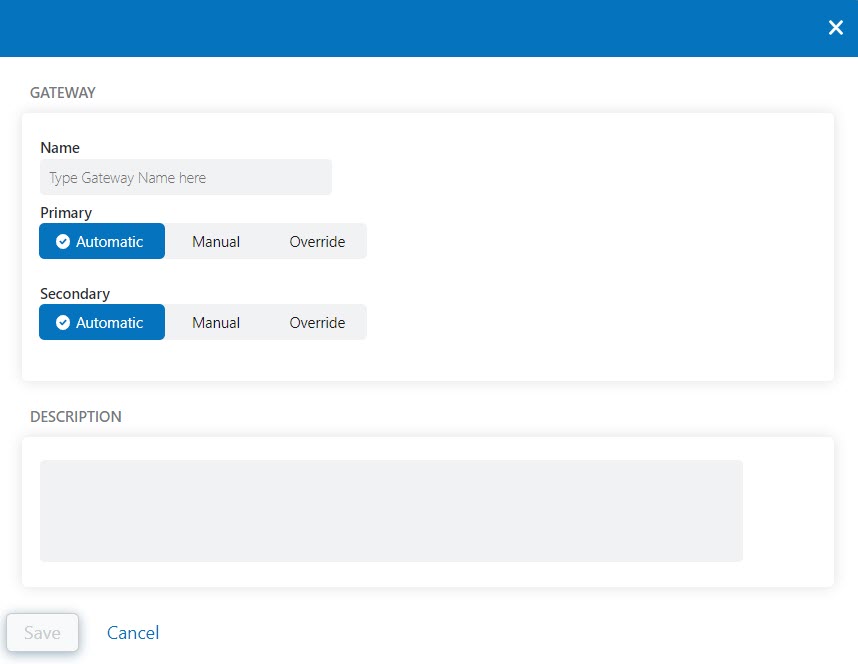
Task: Click the checkmark icon on Secondary Automatic
Action: (62, 322)
